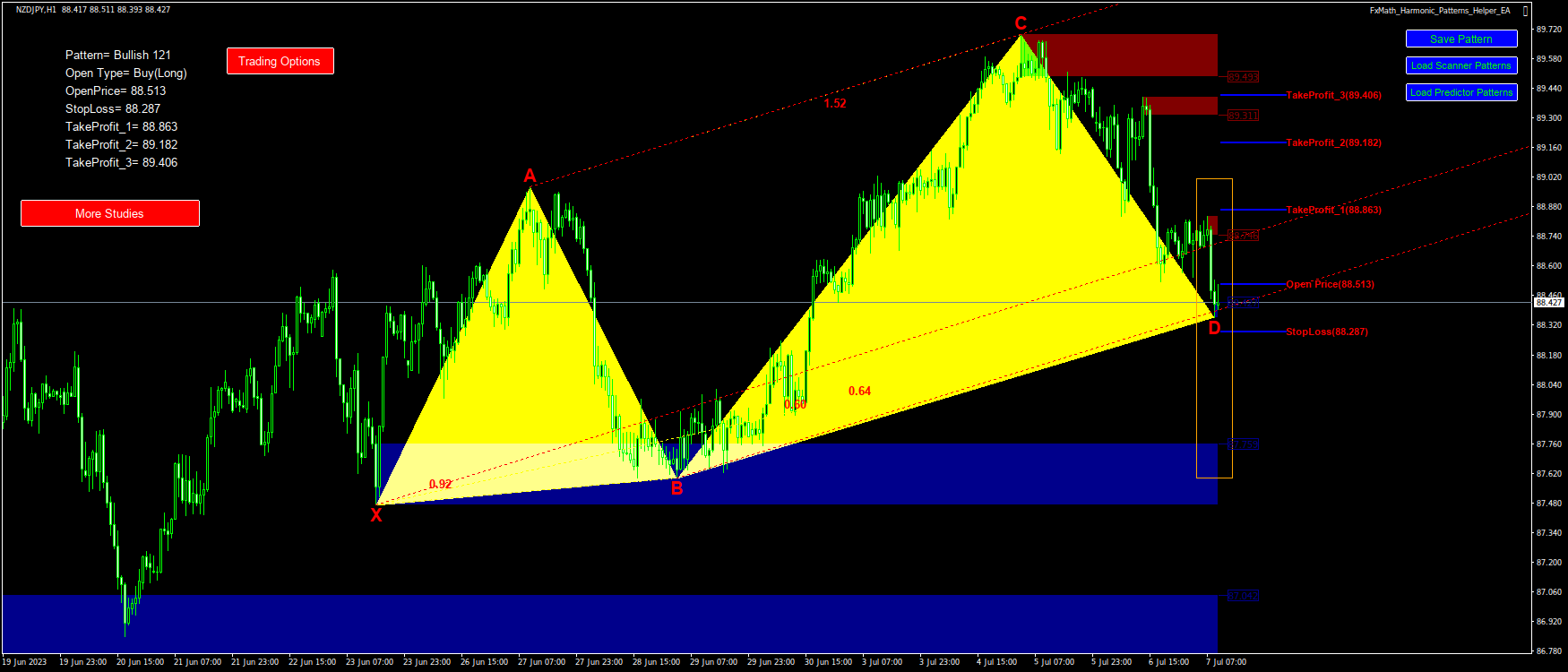Select the 0.92 ratio label
Screen dimensions: 1568x672
tap(440, 484)
